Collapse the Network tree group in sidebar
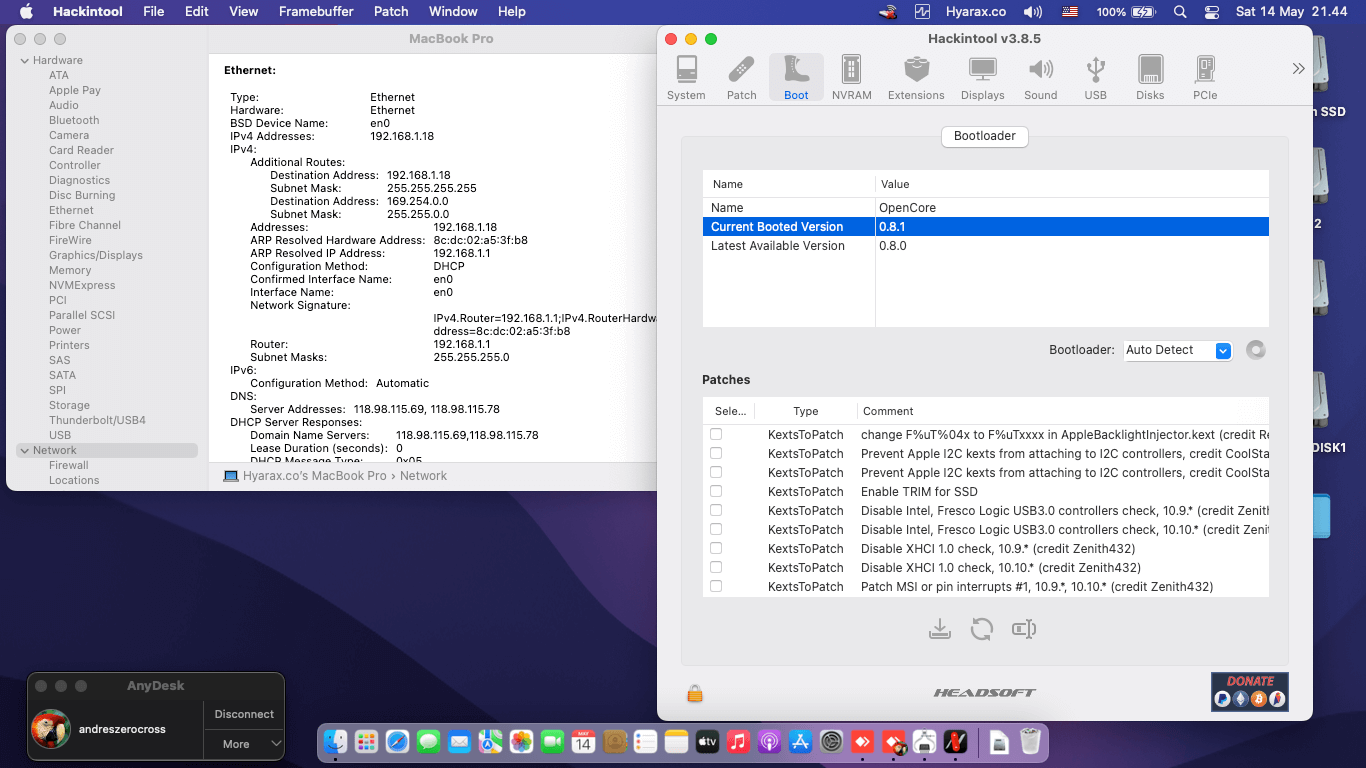Screen dimensions: 1366x768 [x=25, y=451]
